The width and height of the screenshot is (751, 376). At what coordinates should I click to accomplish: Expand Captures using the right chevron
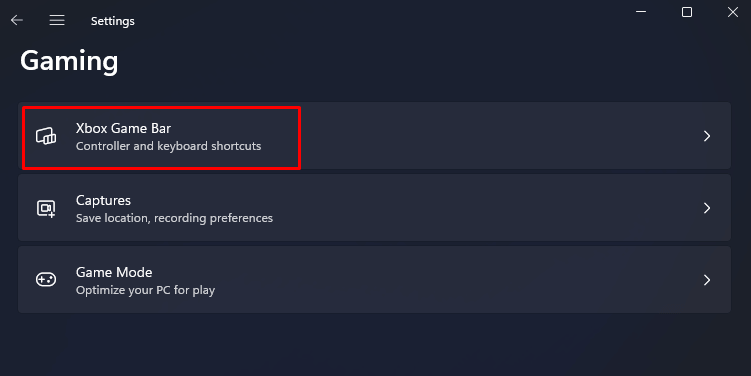click(707, 208)
